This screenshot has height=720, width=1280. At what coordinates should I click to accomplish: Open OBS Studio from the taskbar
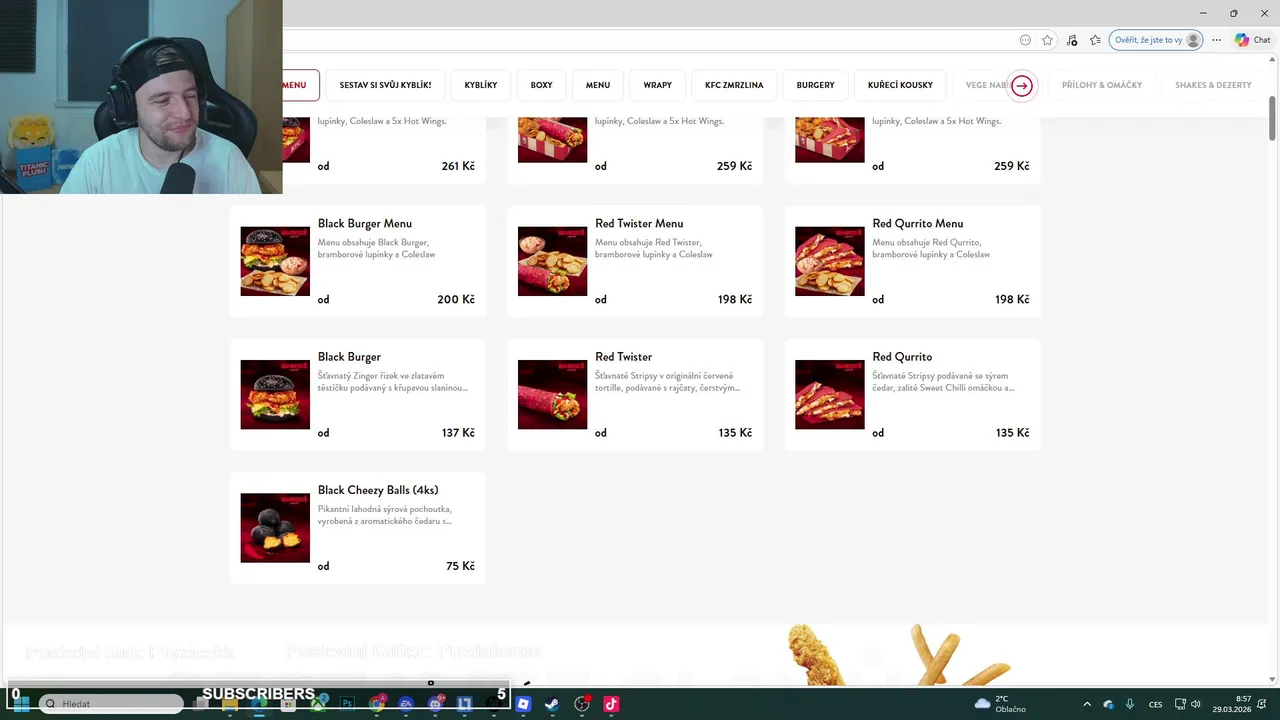(x=582, y=704)
